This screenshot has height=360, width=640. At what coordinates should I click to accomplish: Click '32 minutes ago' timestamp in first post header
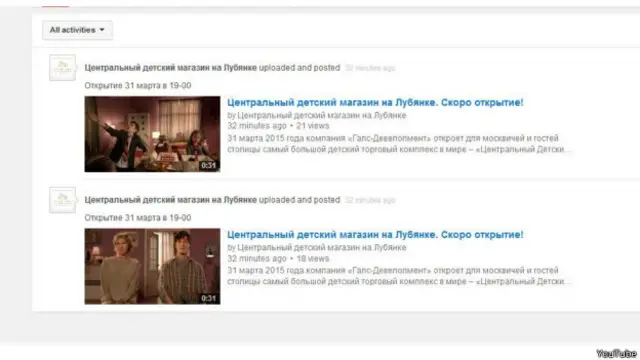pyautogui.click(x=370, y=68)
